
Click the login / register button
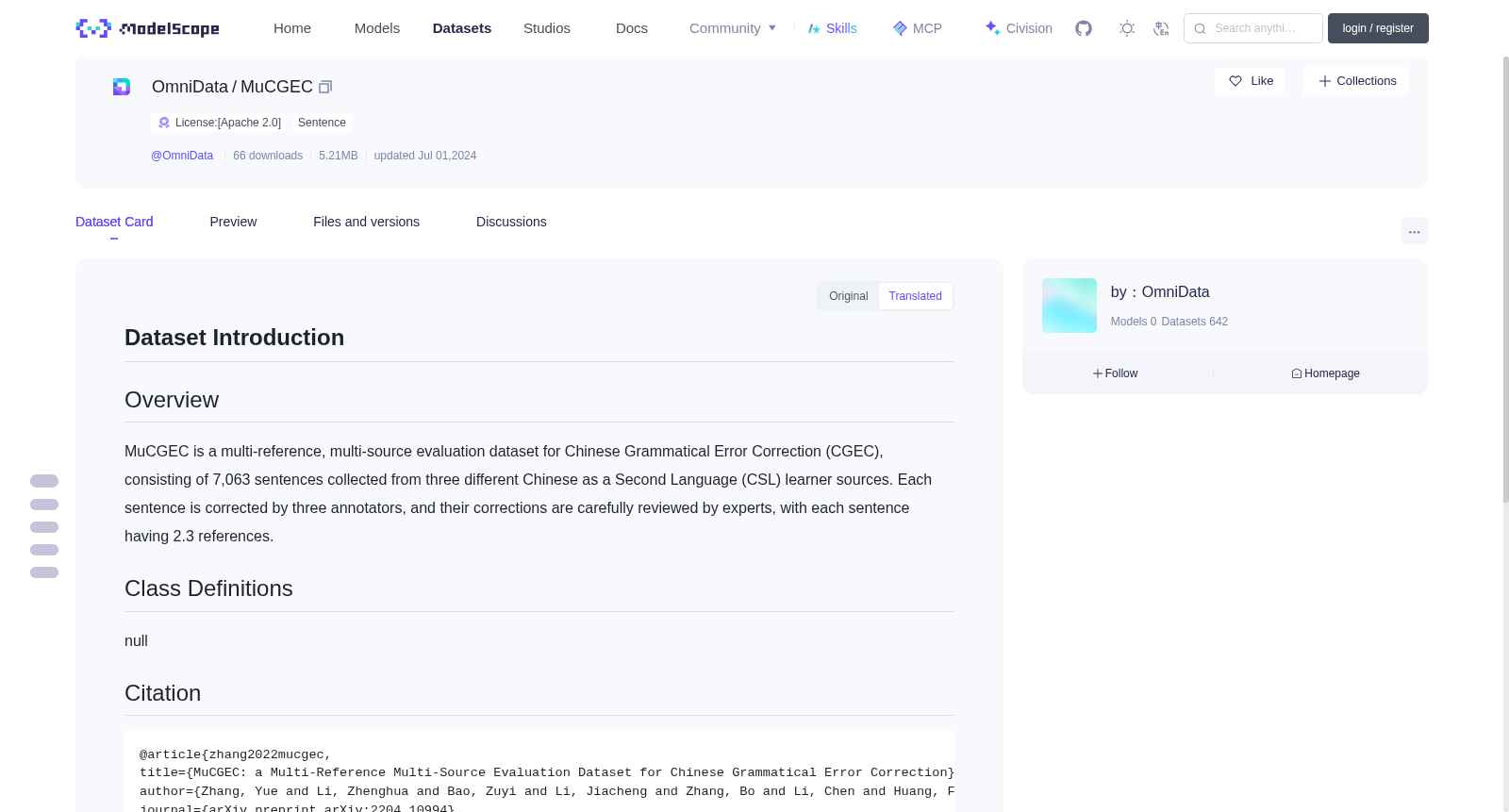pyautogui.click(x=1378, y=28)
